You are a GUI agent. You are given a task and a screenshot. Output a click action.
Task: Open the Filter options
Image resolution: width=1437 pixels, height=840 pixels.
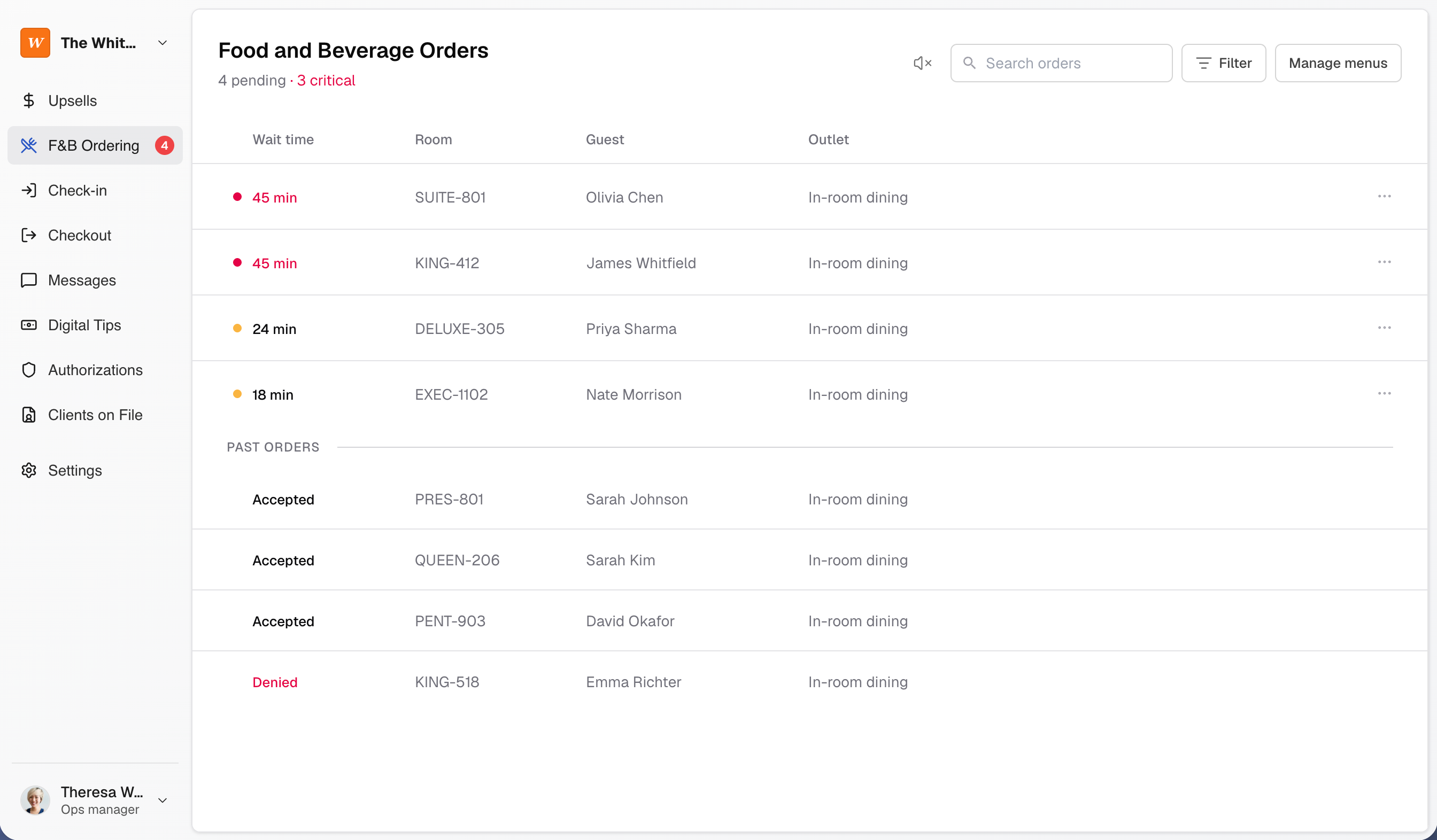pos(1224,63)
